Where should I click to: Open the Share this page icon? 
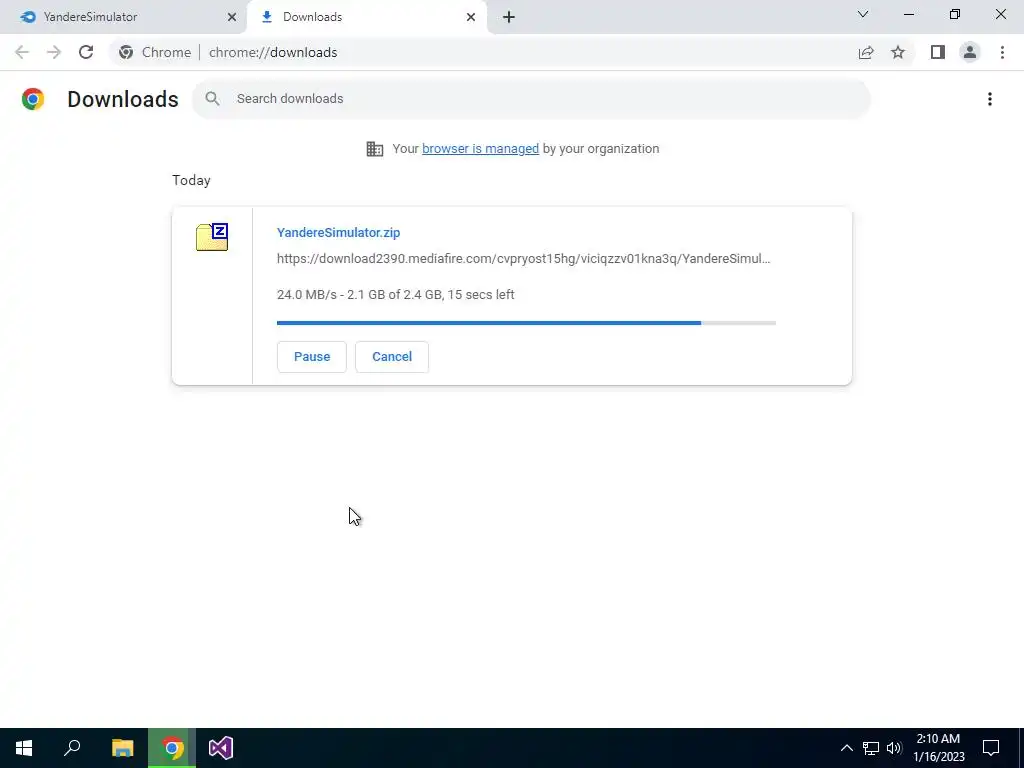click(x=866, y=52)
